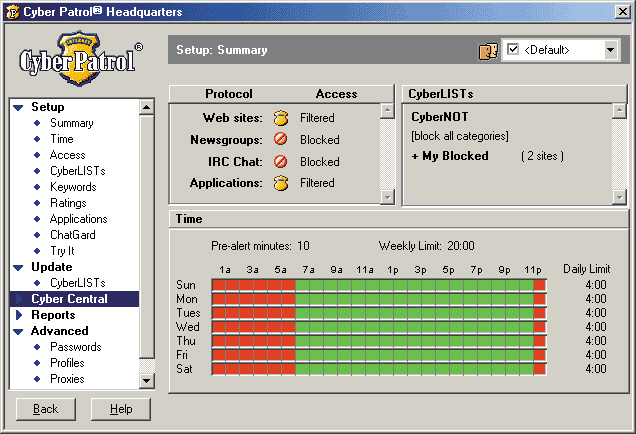Click down arrow of CyberLISTs scrollbar
The width and height of the screenshot is (636, 434).
pos(619,197)
